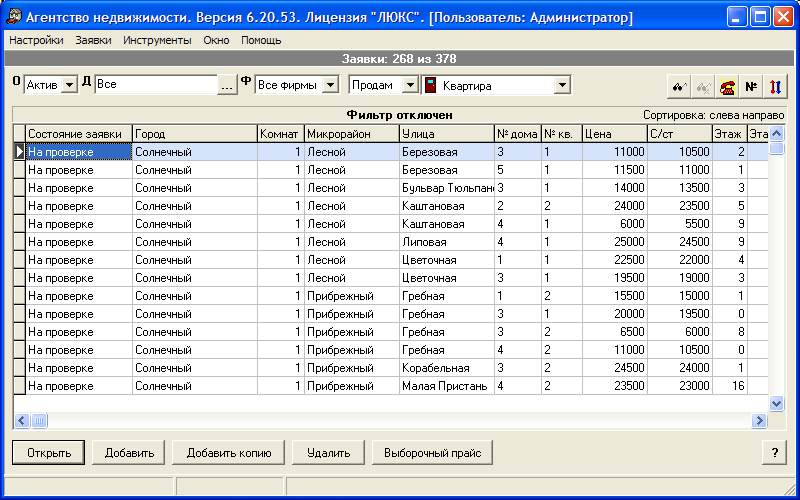Click the red-blue sort arrows icon
The image size is (800, 500).
(775, 87)
